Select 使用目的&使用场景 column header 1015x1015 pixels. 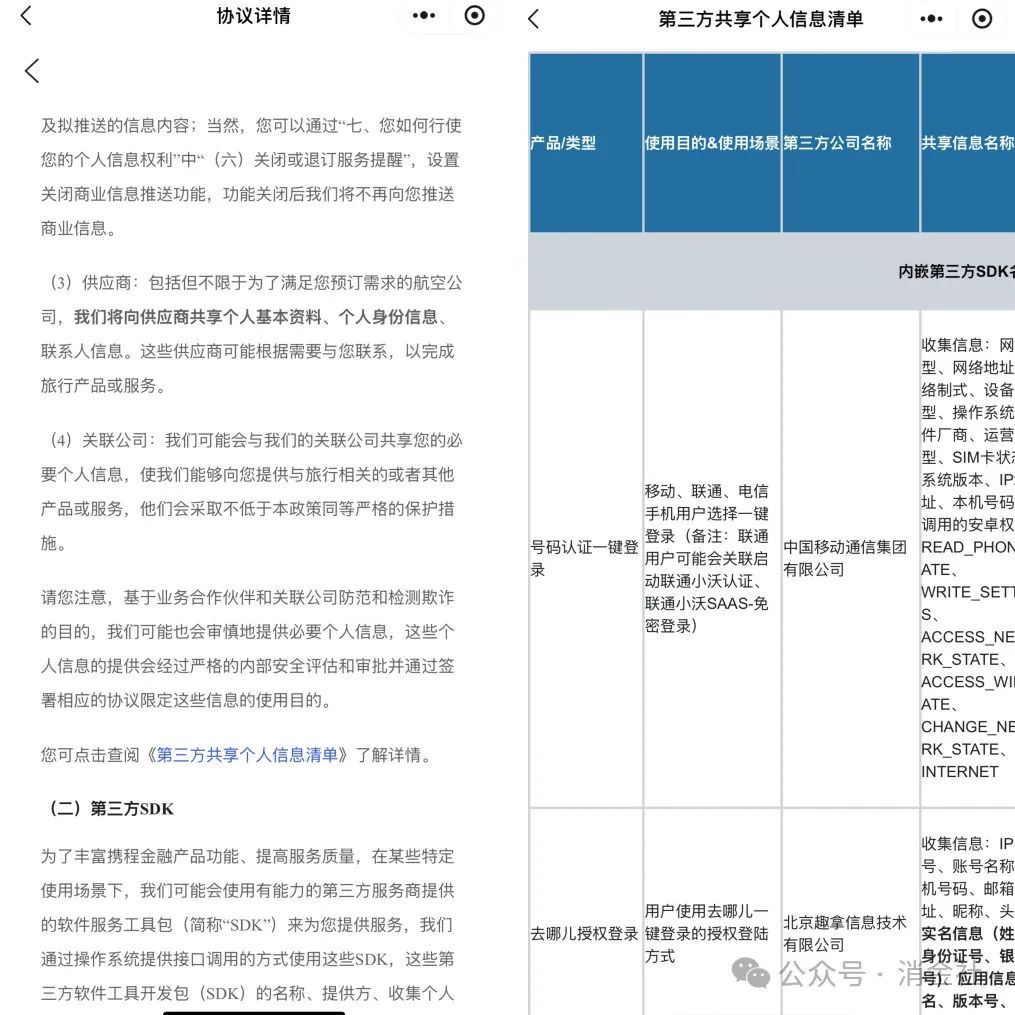point(712,142)
